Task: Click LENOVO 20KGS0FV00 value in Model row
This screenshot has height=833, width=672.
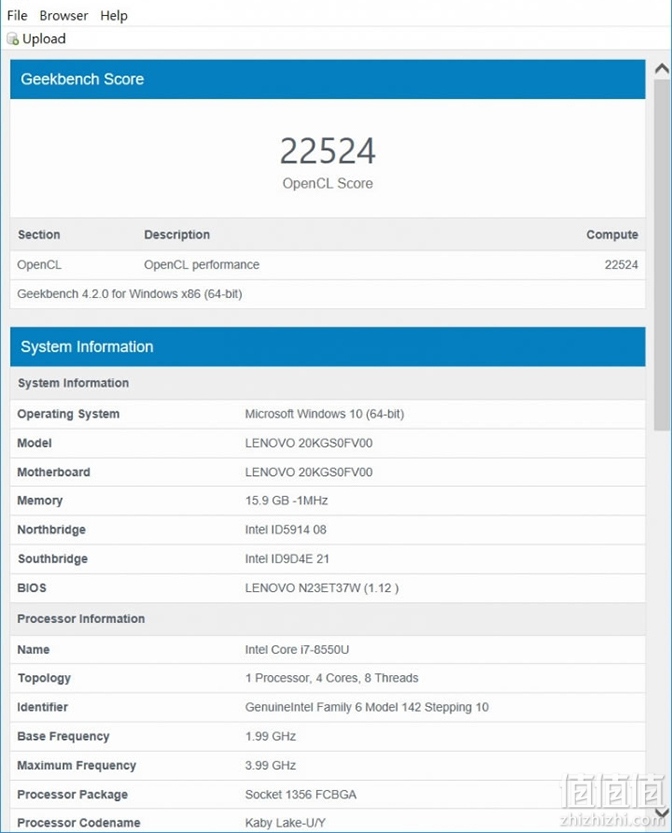Action: click(309, 443)
